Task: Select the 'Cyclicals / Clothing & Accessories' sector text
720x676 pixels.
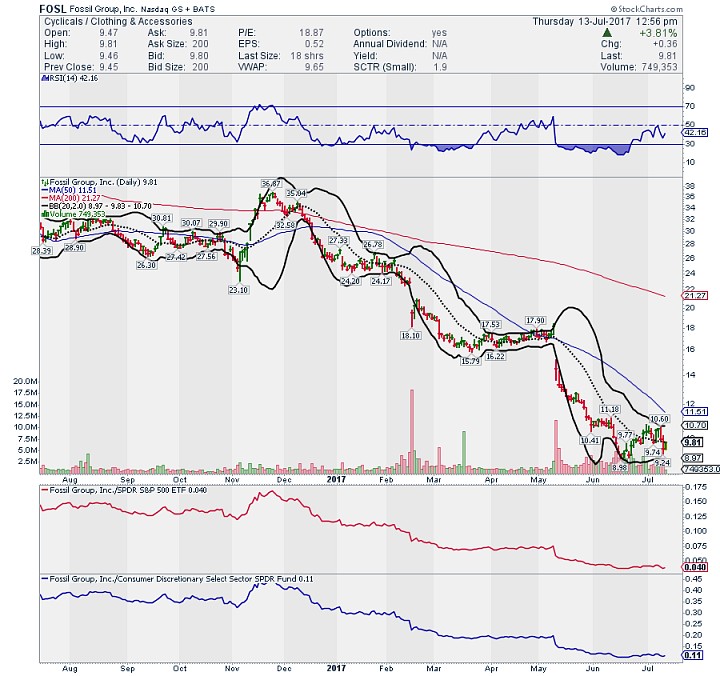Action: [x=118, y=22]
